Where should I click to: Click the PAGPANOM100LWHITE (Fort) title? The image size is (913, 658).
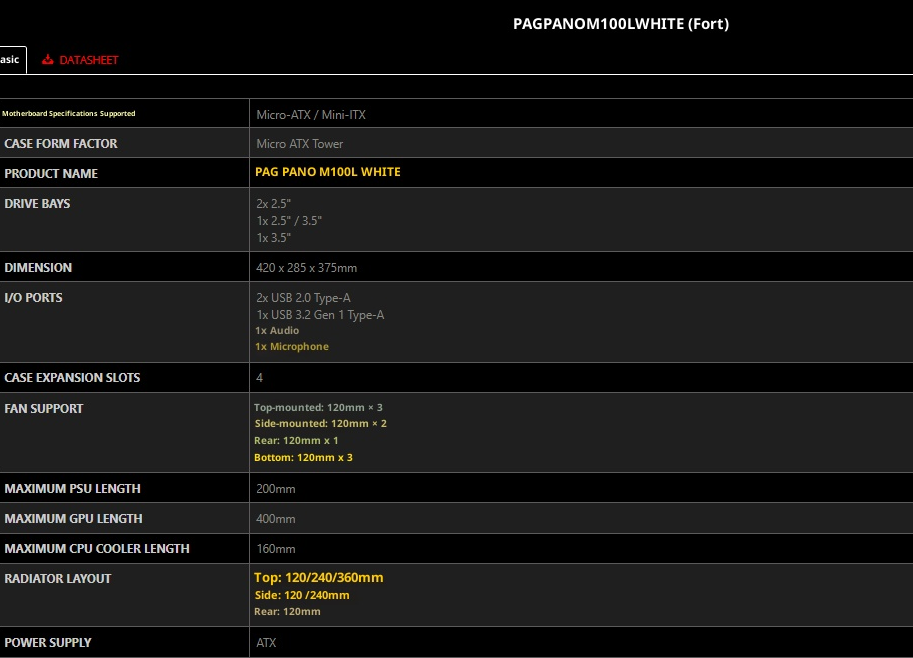coord(621,24)
